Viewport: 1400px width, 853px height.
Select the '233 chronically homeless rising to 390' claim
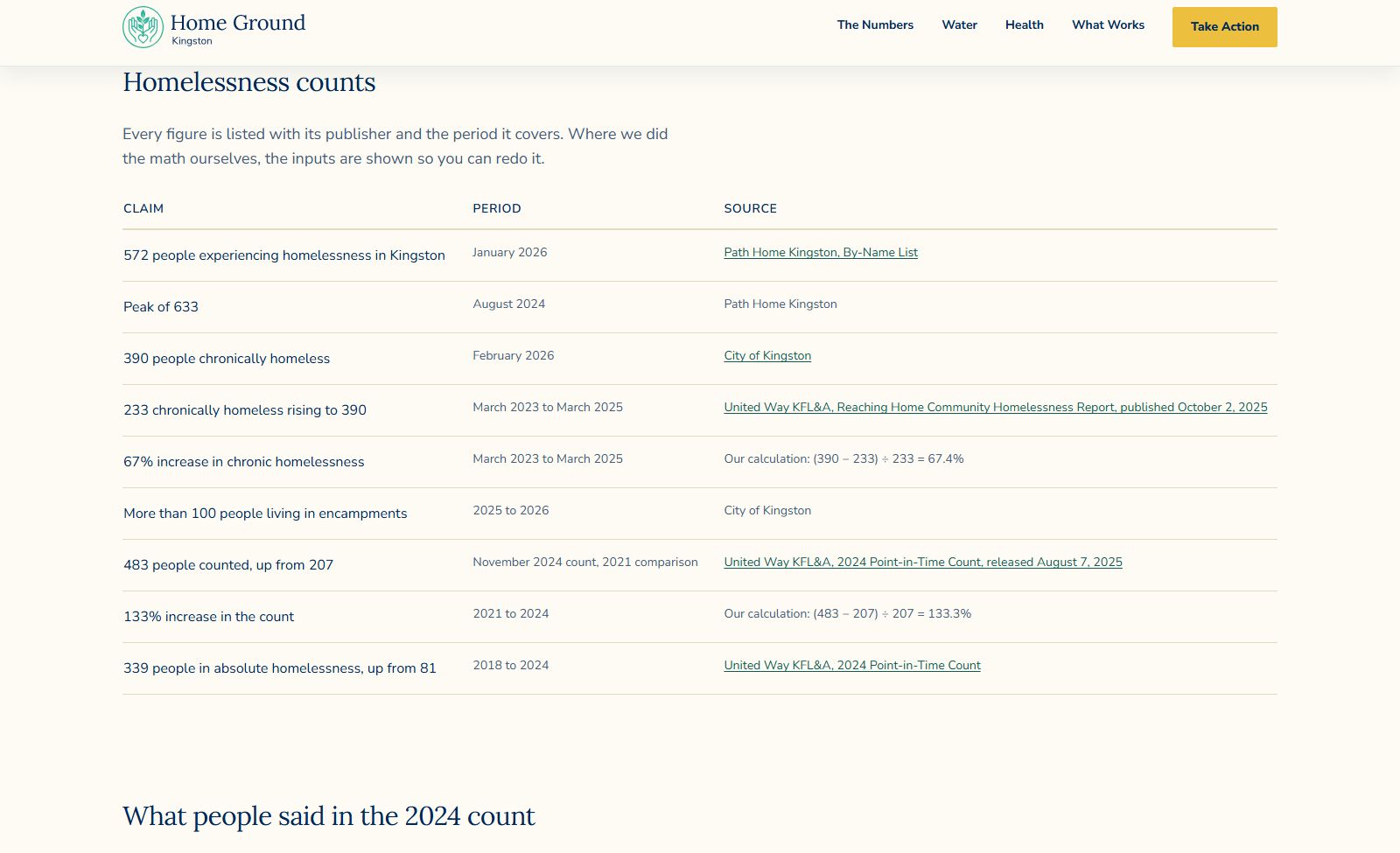pyautogui.click(x=245, y=410)
